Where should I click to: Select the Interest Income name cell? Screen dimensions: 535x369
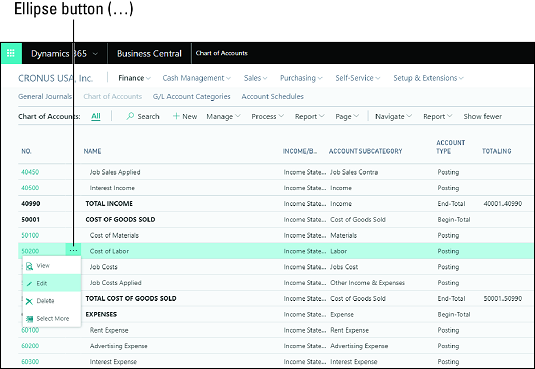click(112, 188)
